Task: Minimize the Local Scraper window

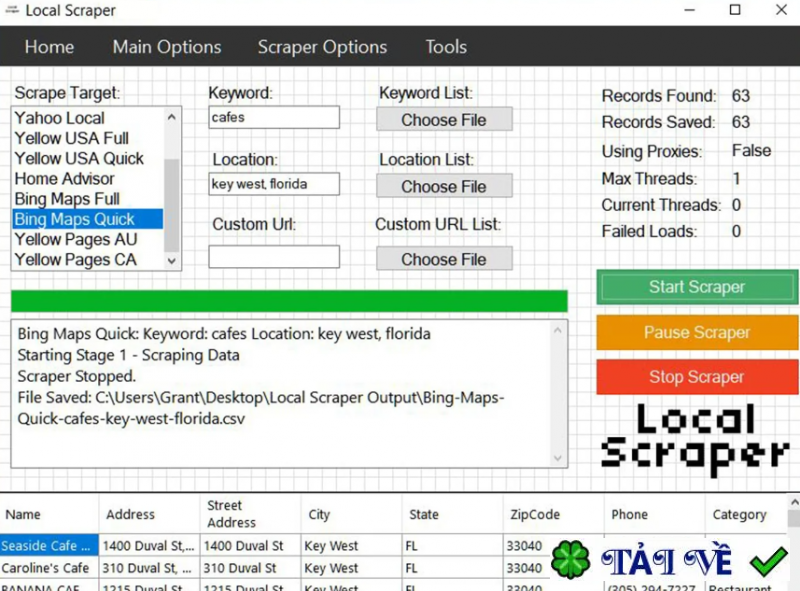Action: (690, 10)
